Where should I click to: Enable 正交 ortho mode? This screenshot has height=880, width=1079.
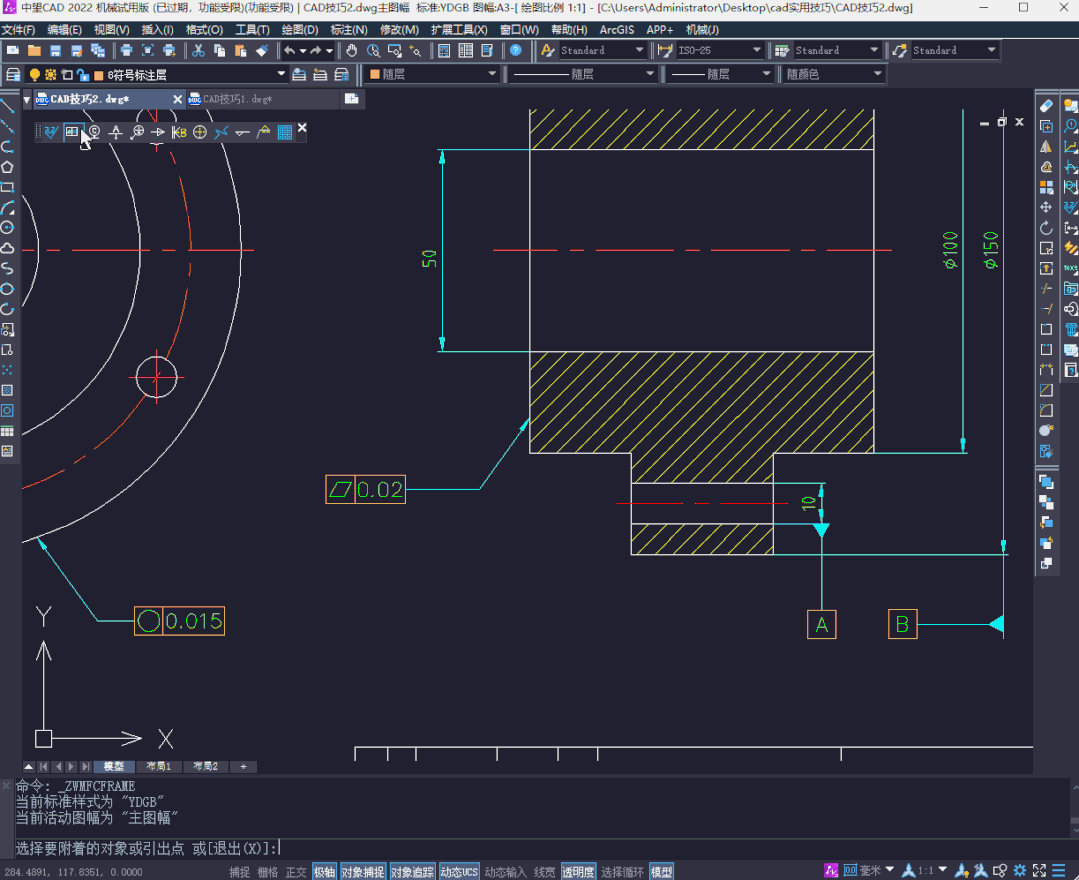[296, 872]
